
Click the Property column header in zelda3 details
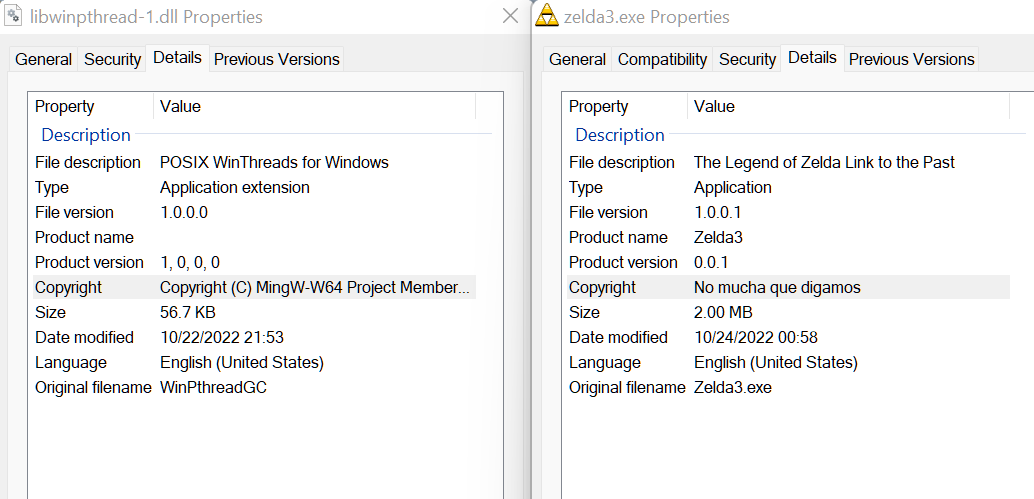click(598, 106)
